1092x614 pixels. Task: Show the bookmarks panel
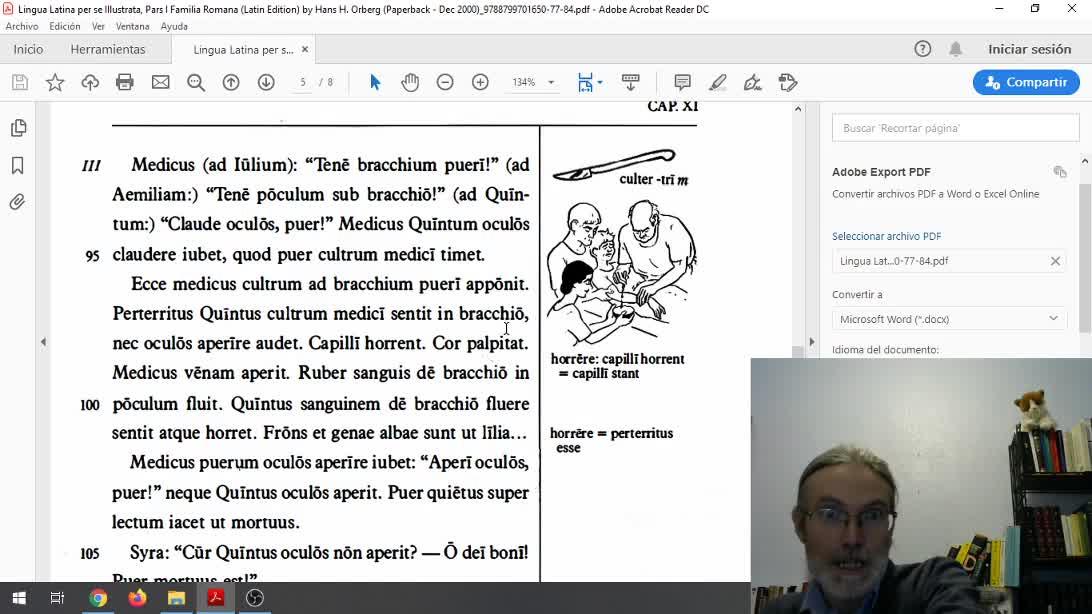coord(18,165)
